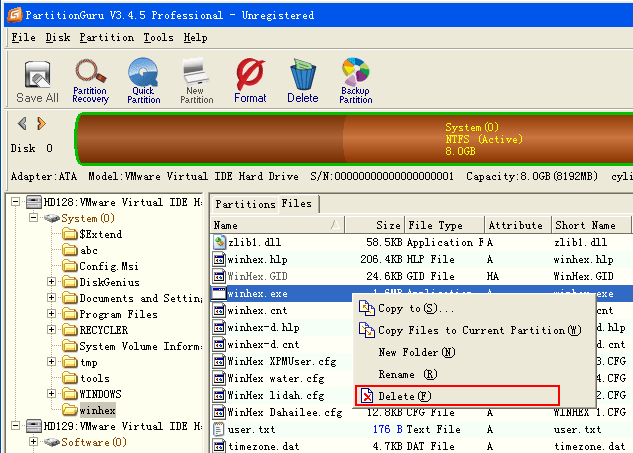
Task: Expand the tmp folder node
Action: [x=51, y=361]
